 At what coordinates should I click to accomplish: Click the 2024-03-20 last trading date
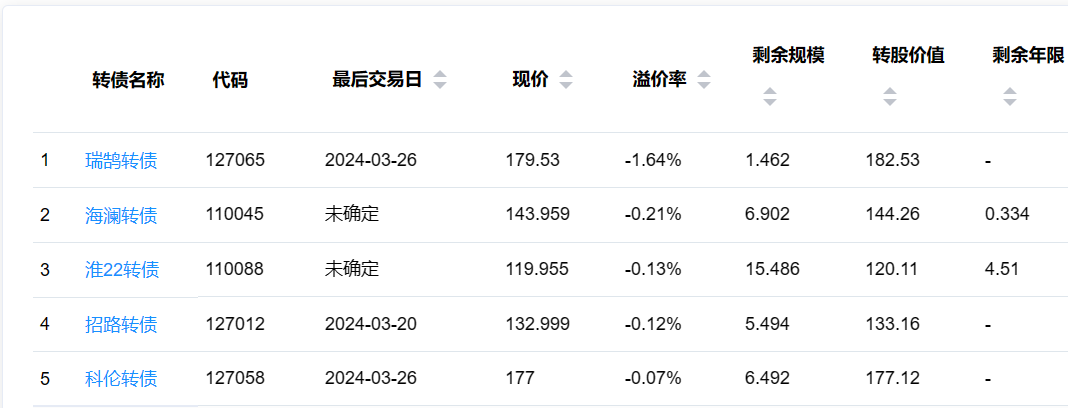tap(370, 324)
